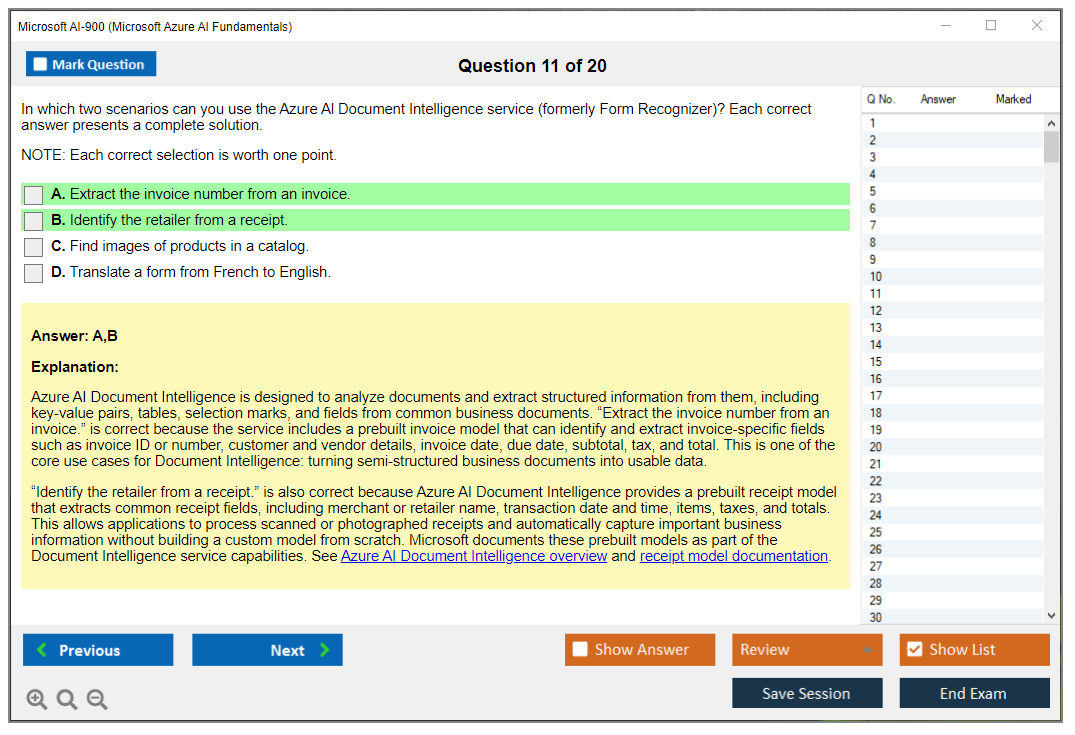Click the End Exam button

974,693
